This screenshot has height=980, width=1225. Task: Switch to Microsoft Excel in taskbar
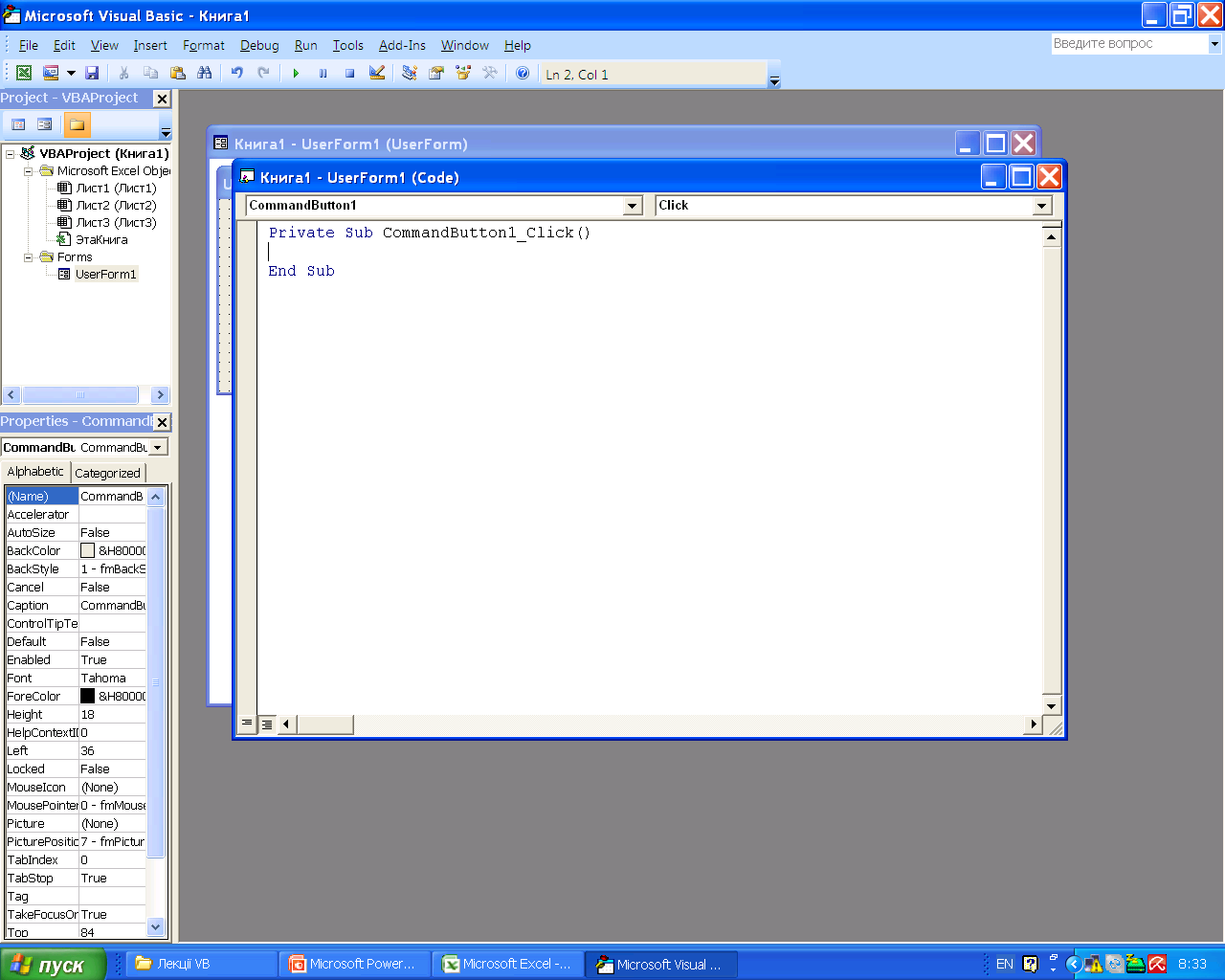506,964
